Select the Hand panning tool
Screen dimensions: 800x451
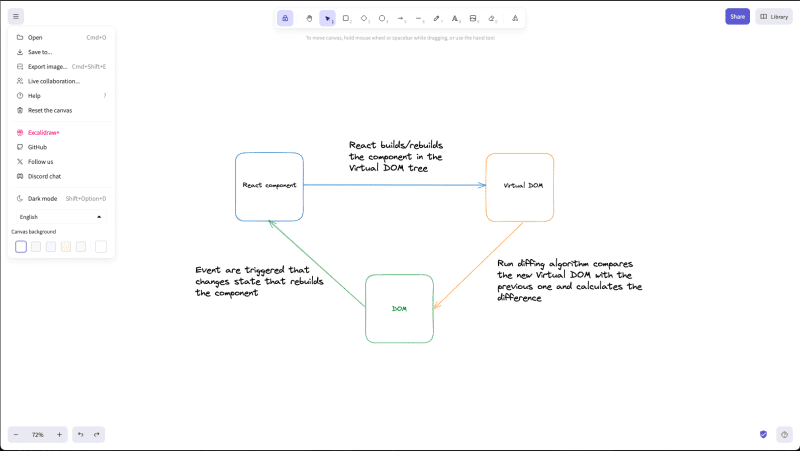[x=309, y=18]
